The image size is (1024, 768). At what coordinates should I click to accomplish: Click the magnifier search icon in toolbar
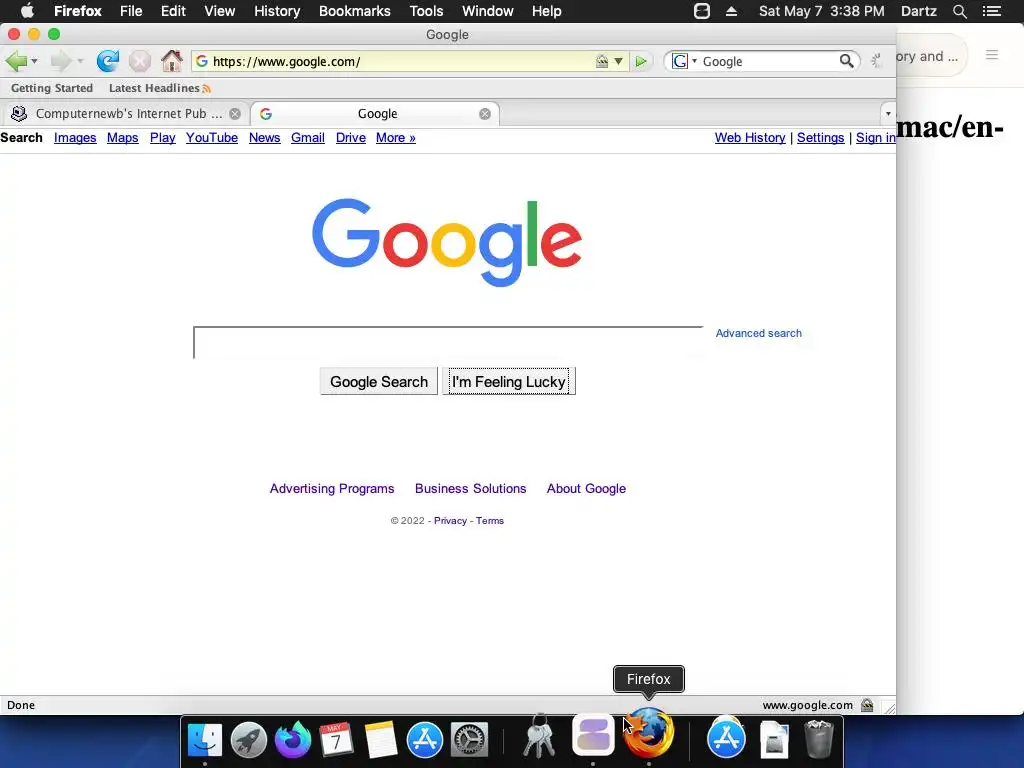(846, 61)
